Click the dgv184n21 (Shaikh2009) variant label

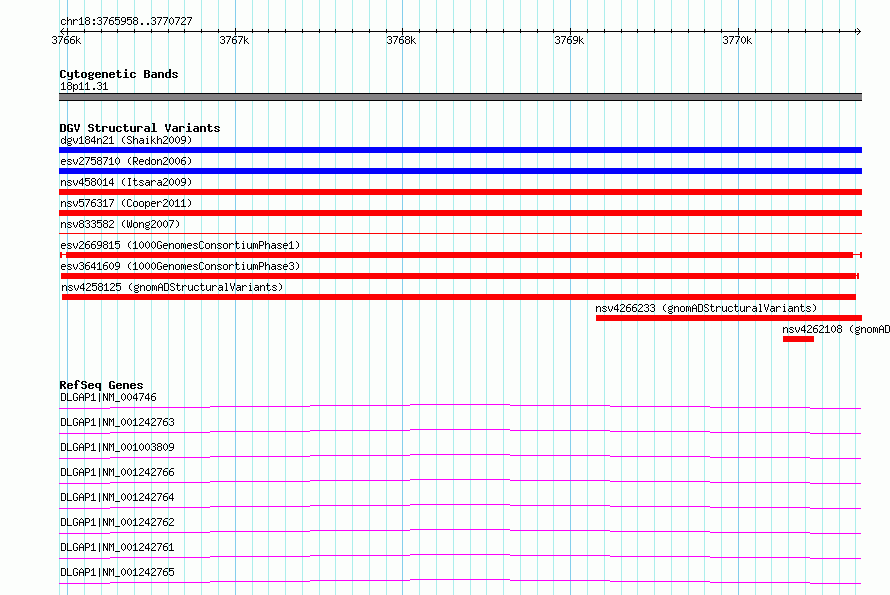pyautogui.click(x=126, y=140)
